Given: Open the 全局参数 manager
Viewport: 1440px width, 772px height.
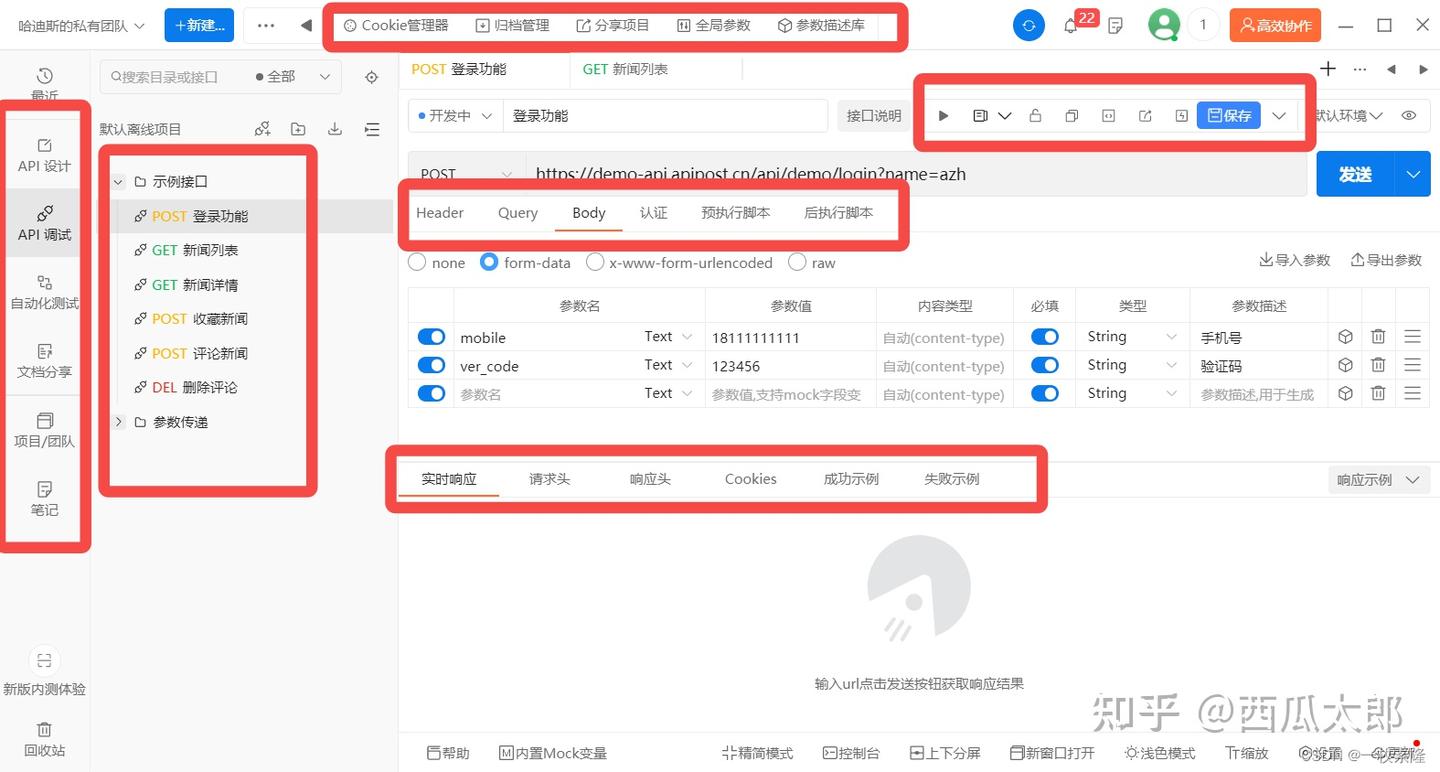Looking at the screenshot, I should [713, 26].
